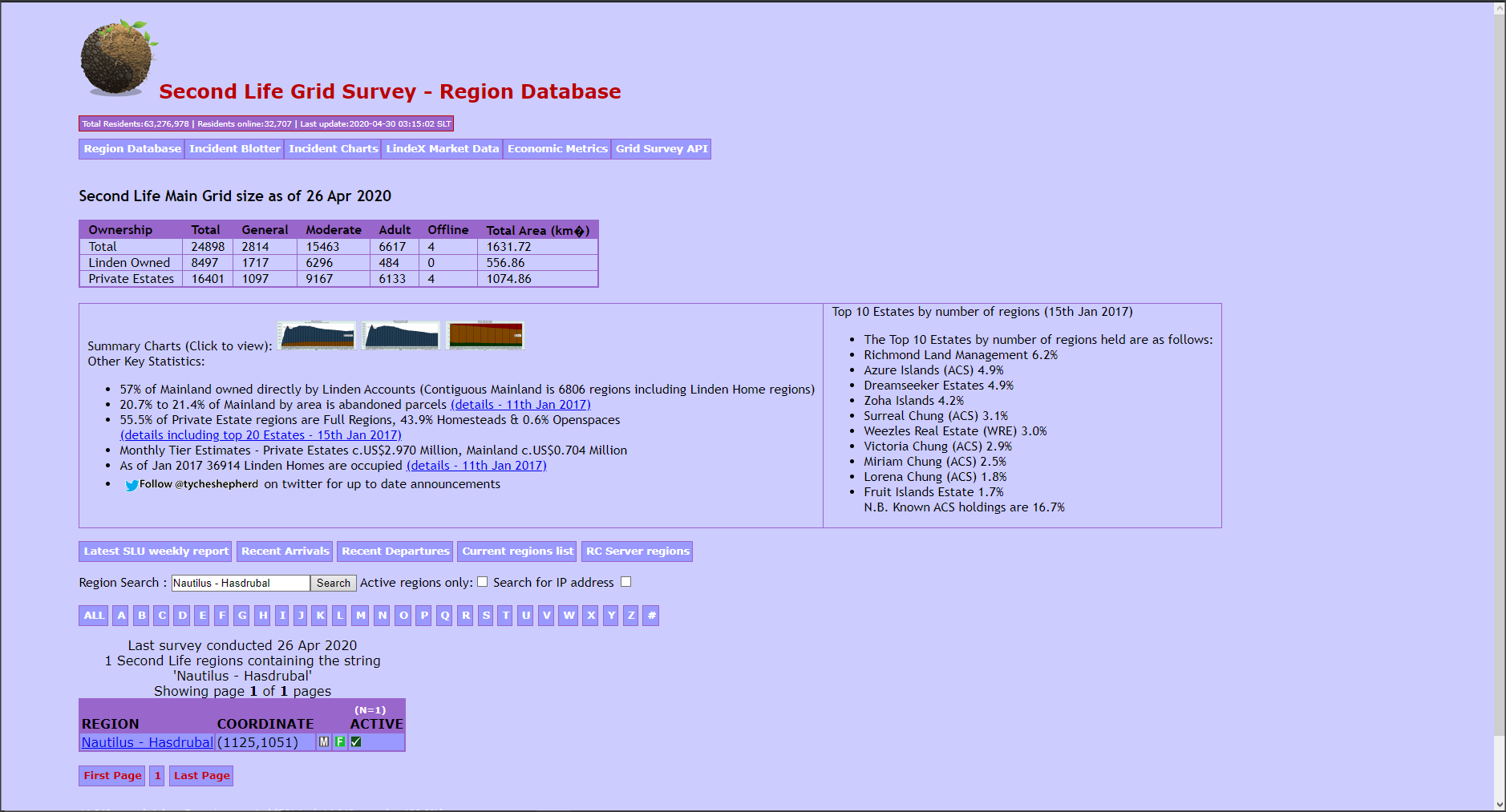This screenshot has width=1506, height=812.
Task: Filter regions starting with E
Action: (x=202, y=616)
